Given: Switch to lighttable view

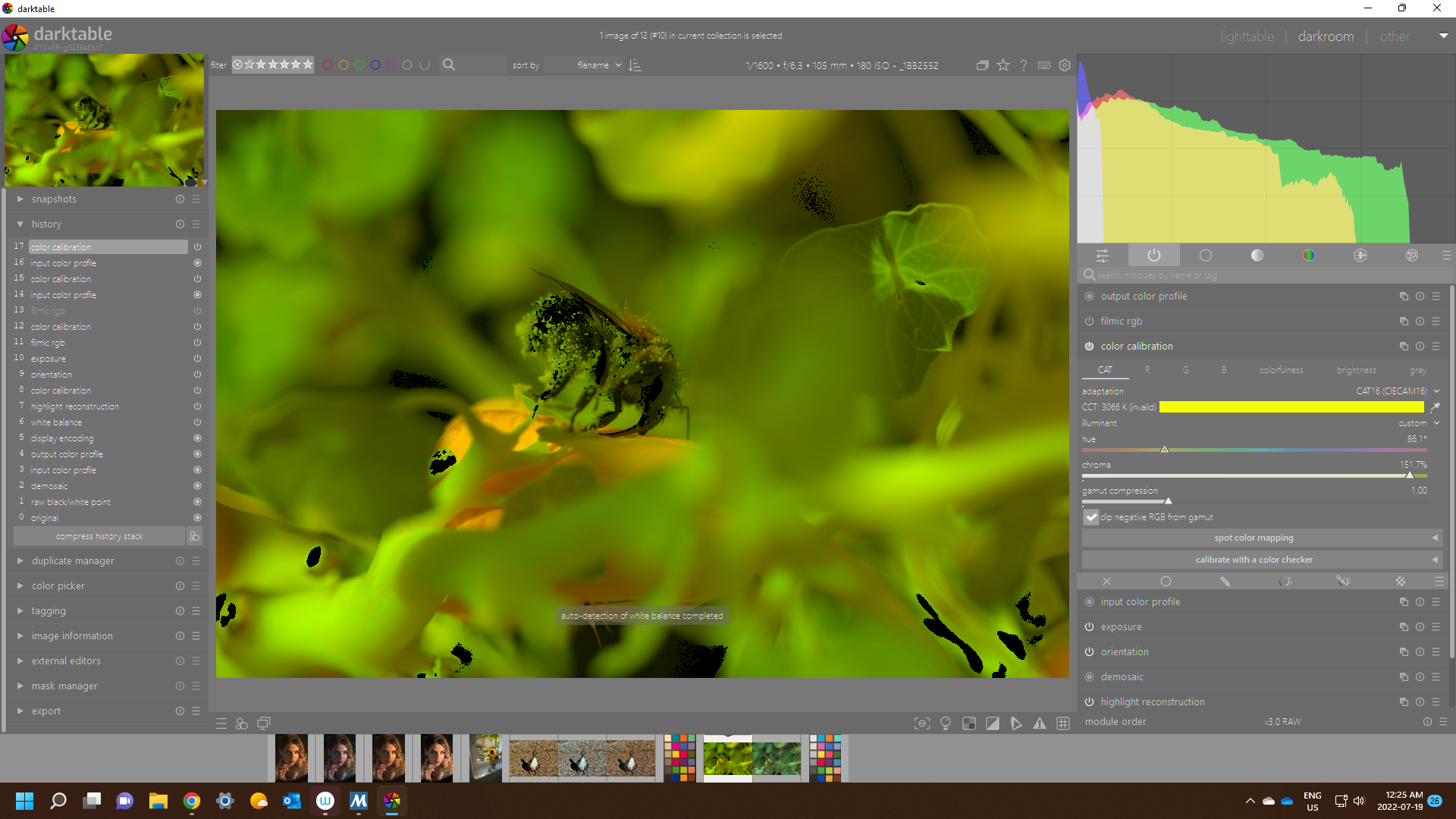Looking at the screenshot, I should pyautogui.click(x=1247, y=36).
